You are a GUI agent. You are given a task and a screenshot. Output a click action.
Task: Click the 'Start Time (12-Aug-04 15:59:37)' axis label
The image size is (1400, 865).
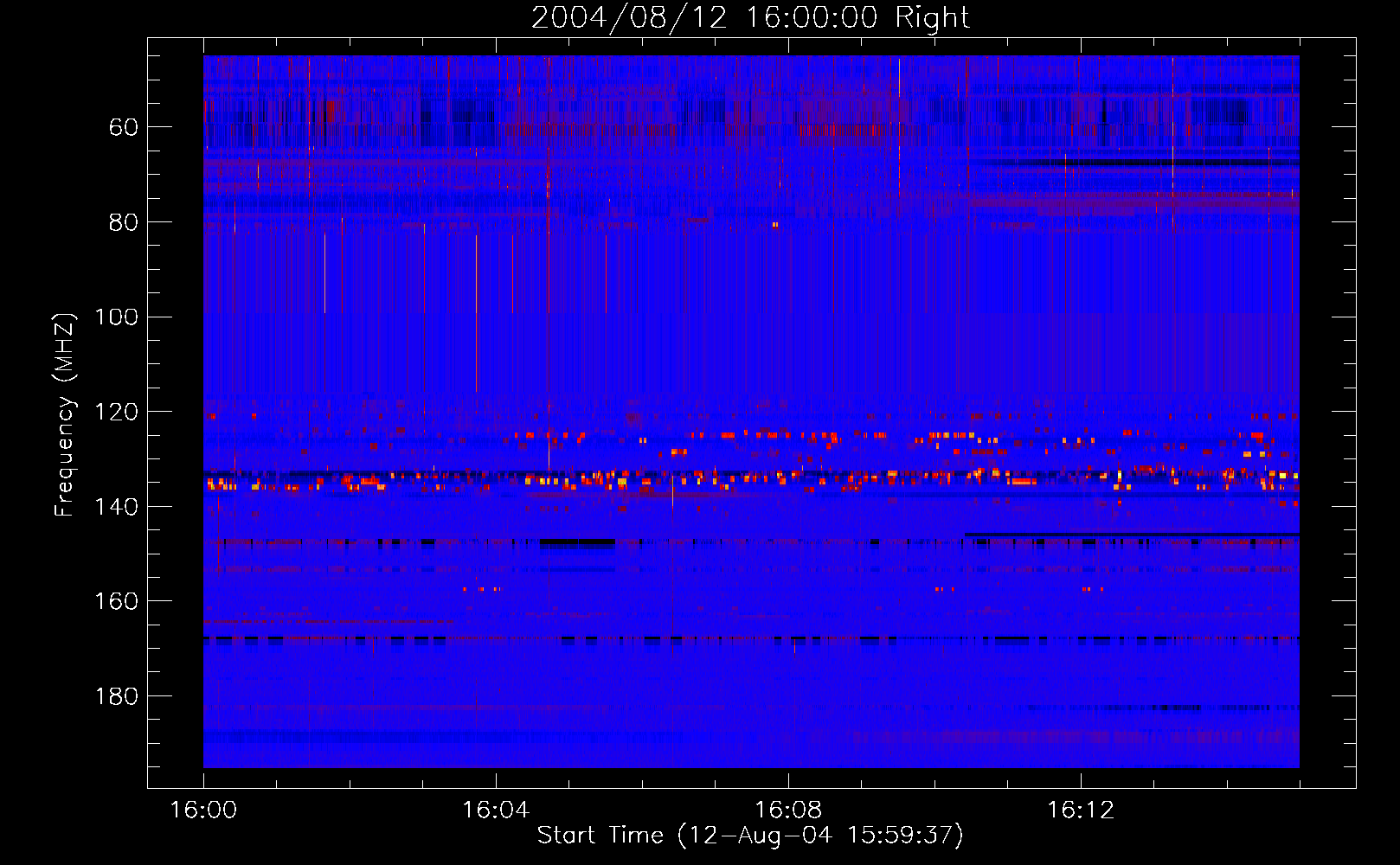coord(750,836)
